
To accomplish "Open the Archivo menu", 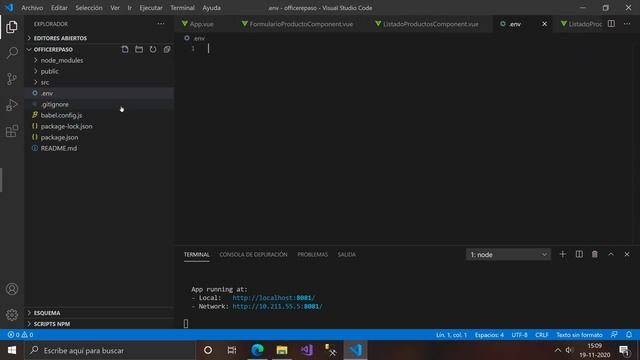I will coord(32,8).
